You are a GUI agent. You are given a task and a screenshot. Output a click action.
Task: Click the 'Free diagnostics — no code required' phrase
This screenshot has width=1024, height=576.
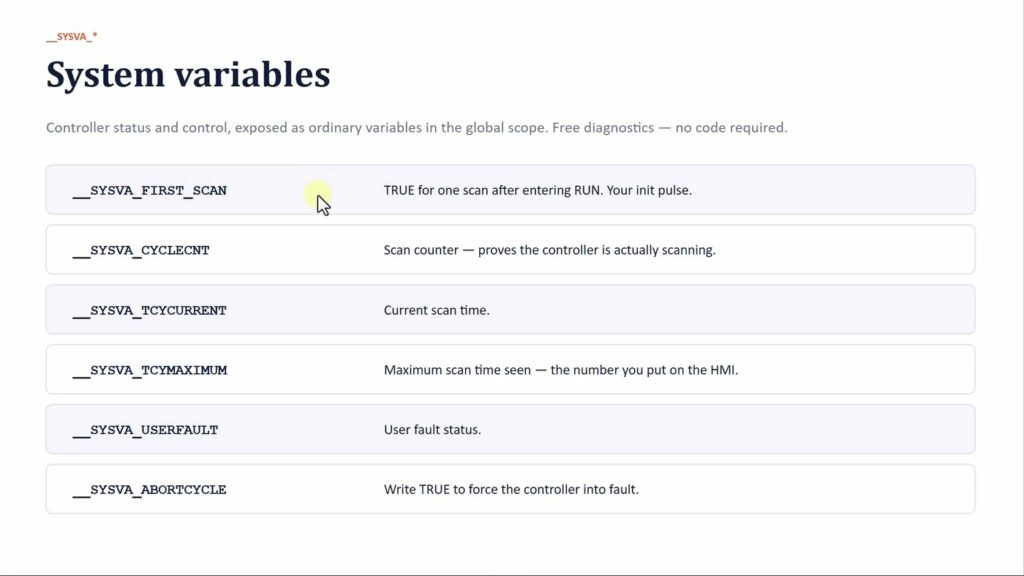(x=669, y=127)
